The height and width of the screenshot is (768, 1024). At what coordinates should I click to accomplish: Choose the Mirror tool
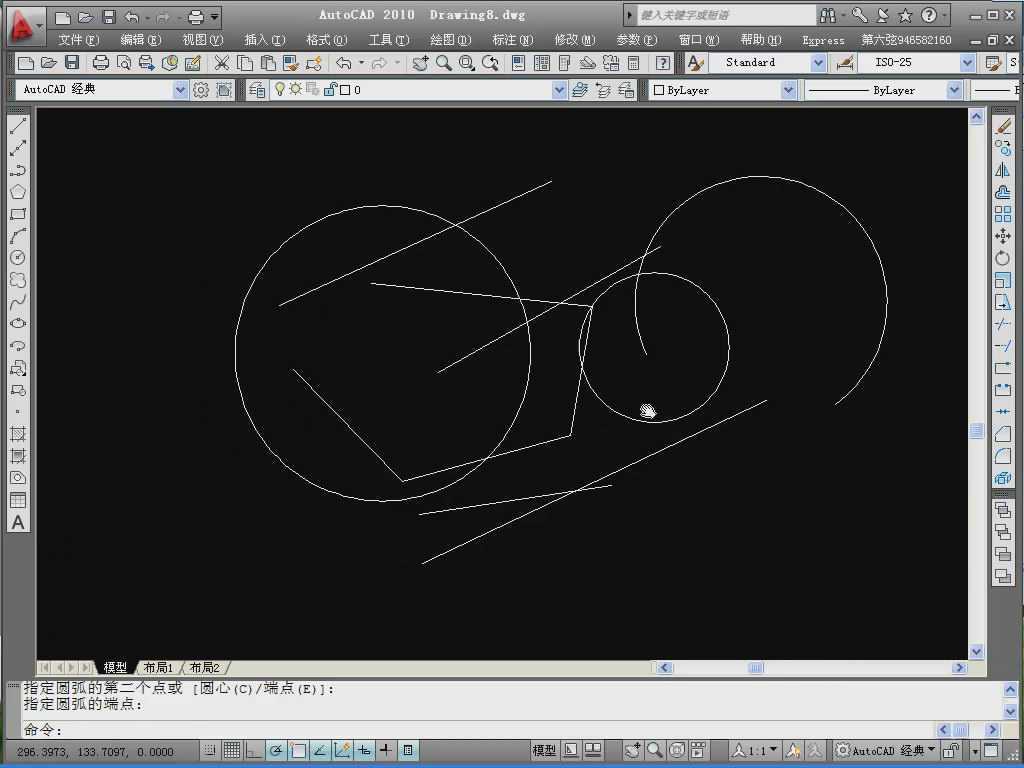(x=1003, y=170)
